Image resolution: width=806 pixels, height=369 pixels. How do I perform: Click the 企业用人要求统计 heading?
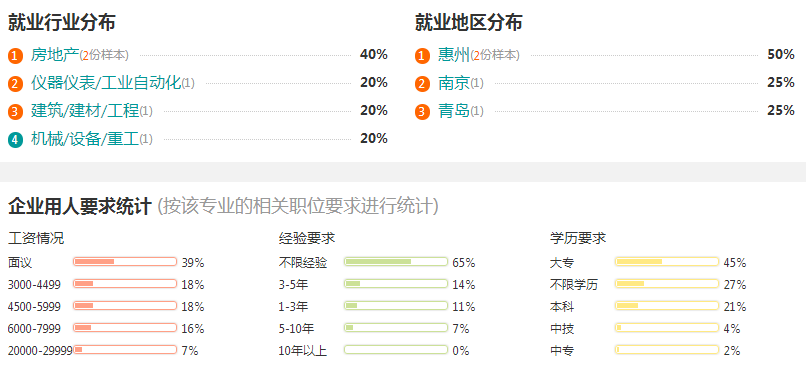click(80, 206)
